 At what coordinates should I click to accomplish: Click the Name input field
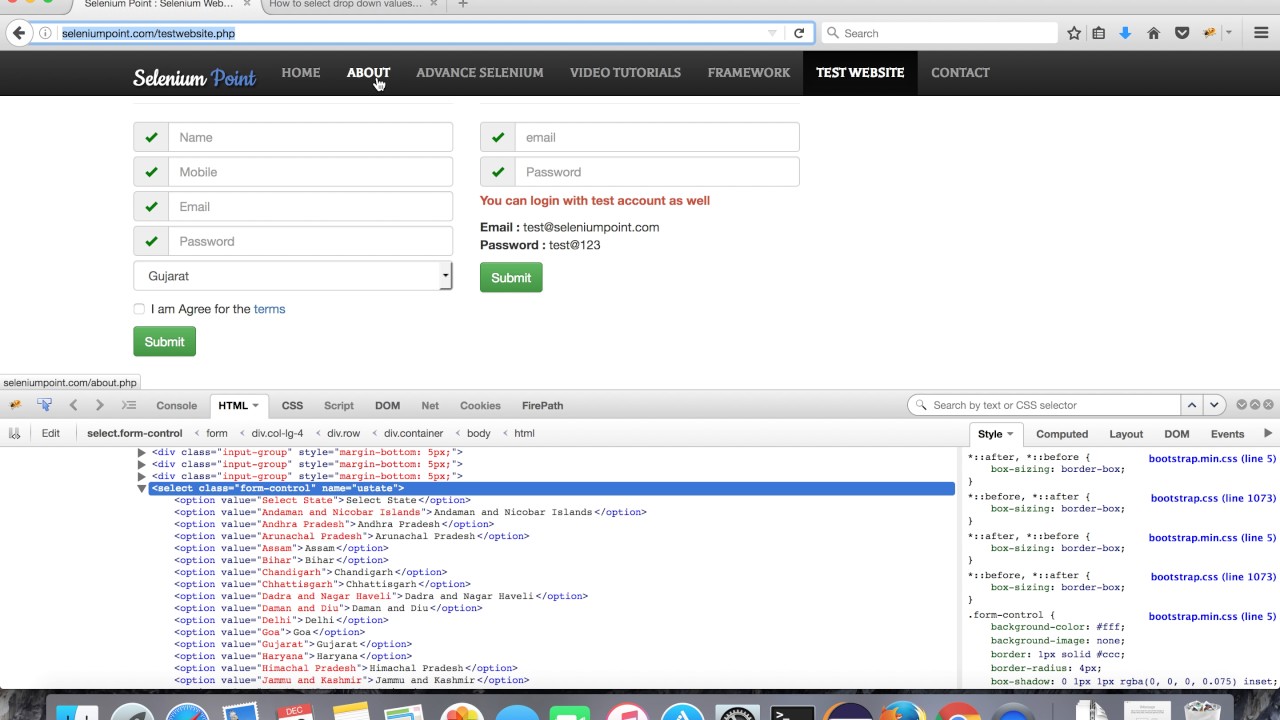[x=310, y=137]
